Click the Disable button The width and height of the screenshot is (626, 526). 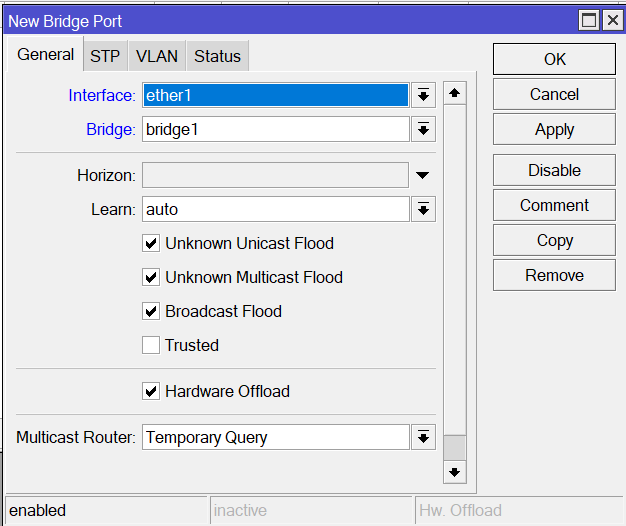pos(554,170)
